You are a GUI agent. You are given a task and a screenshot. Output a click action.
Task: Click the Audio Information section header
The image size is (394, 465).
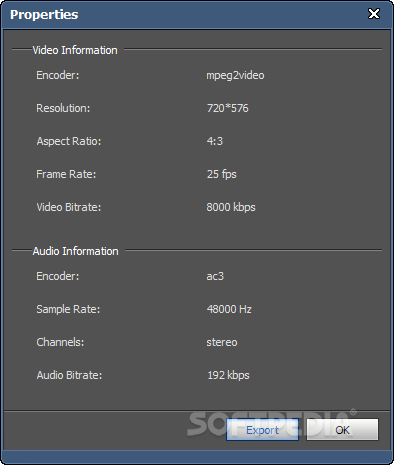click(x=76, y=251)
